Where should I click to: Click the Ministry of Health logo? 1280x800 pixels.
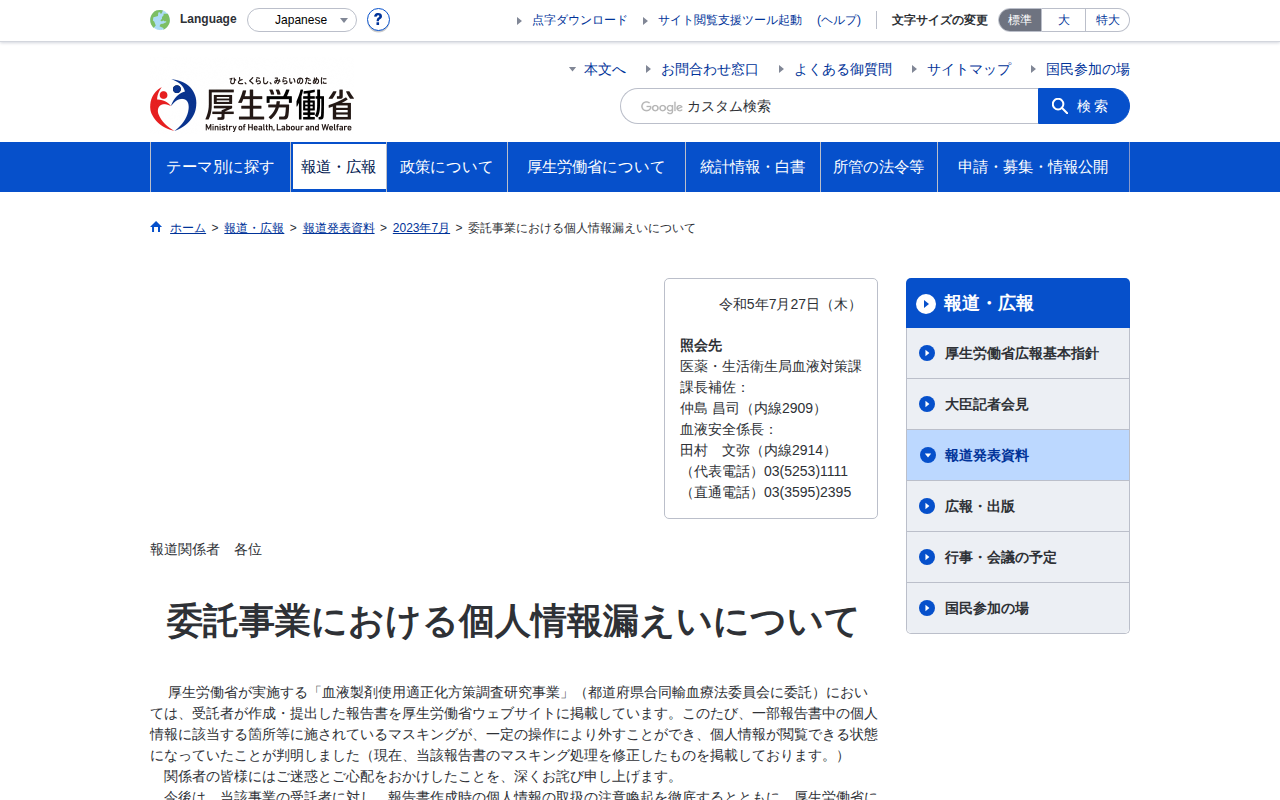click(x=252, y=104)
